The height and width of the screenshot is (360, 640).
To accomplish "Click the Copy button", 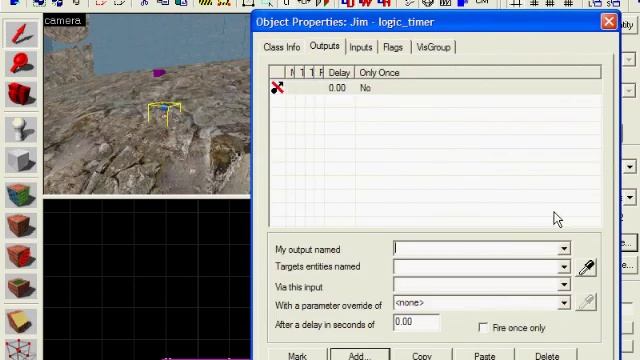I will [422, 355].
